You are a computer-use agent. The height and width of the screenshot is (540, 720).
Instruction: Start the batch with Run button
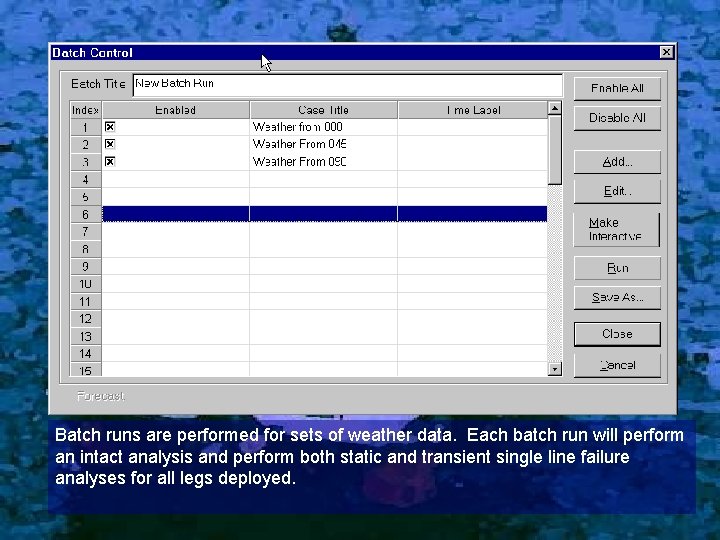617,268
